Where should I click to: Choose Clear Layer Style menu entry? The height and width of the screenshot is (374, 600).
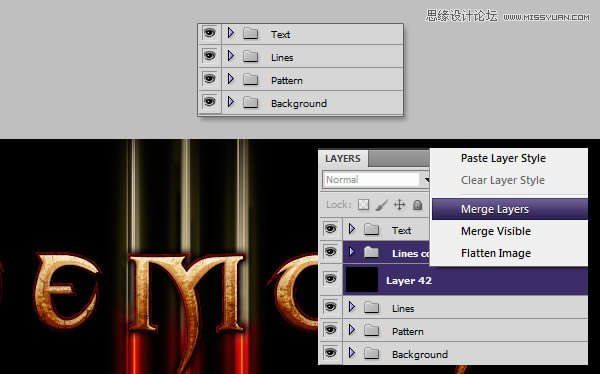point(503,180)
